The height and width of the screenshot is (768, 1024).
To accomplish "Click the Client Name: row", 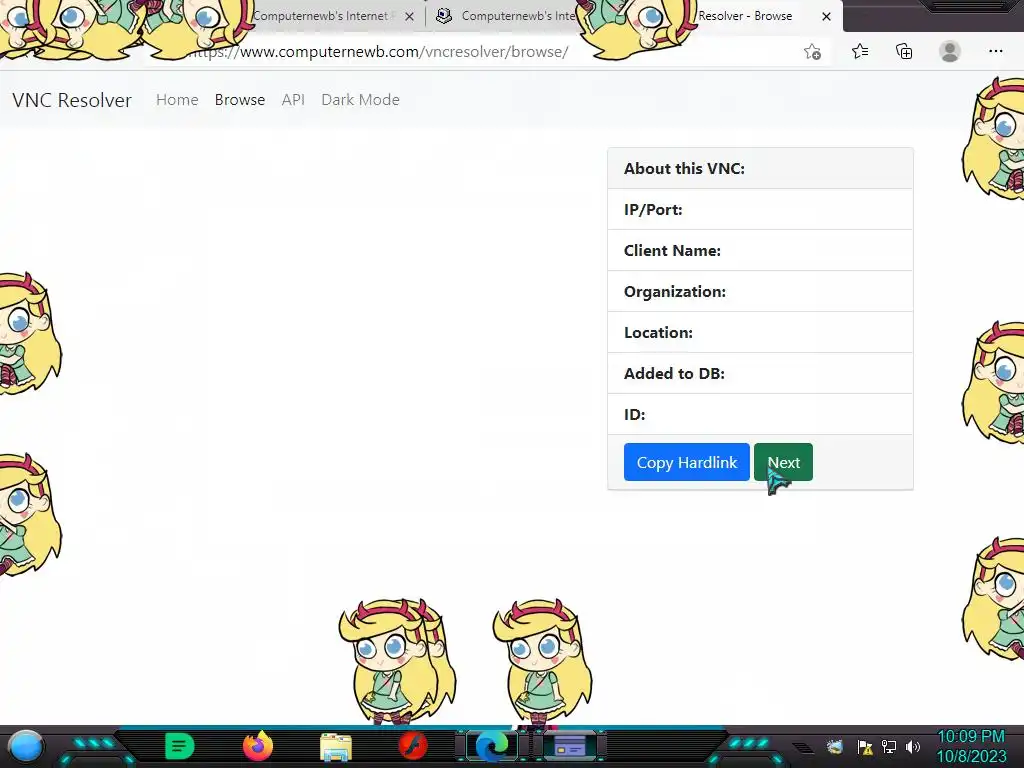I will click(x=760, y=251).
